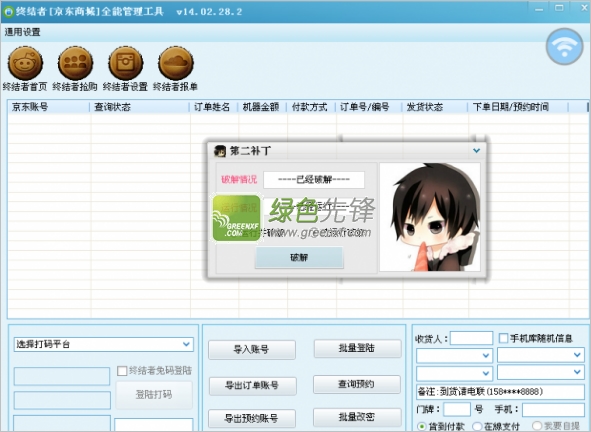
Task: Click the app logo in title bar
Action: 8,12
